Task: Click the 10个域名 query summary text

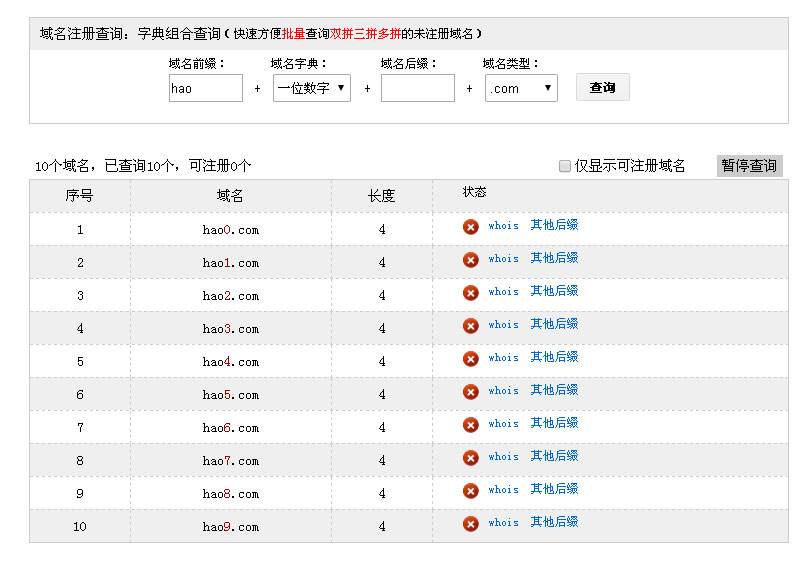Action: 143,166
